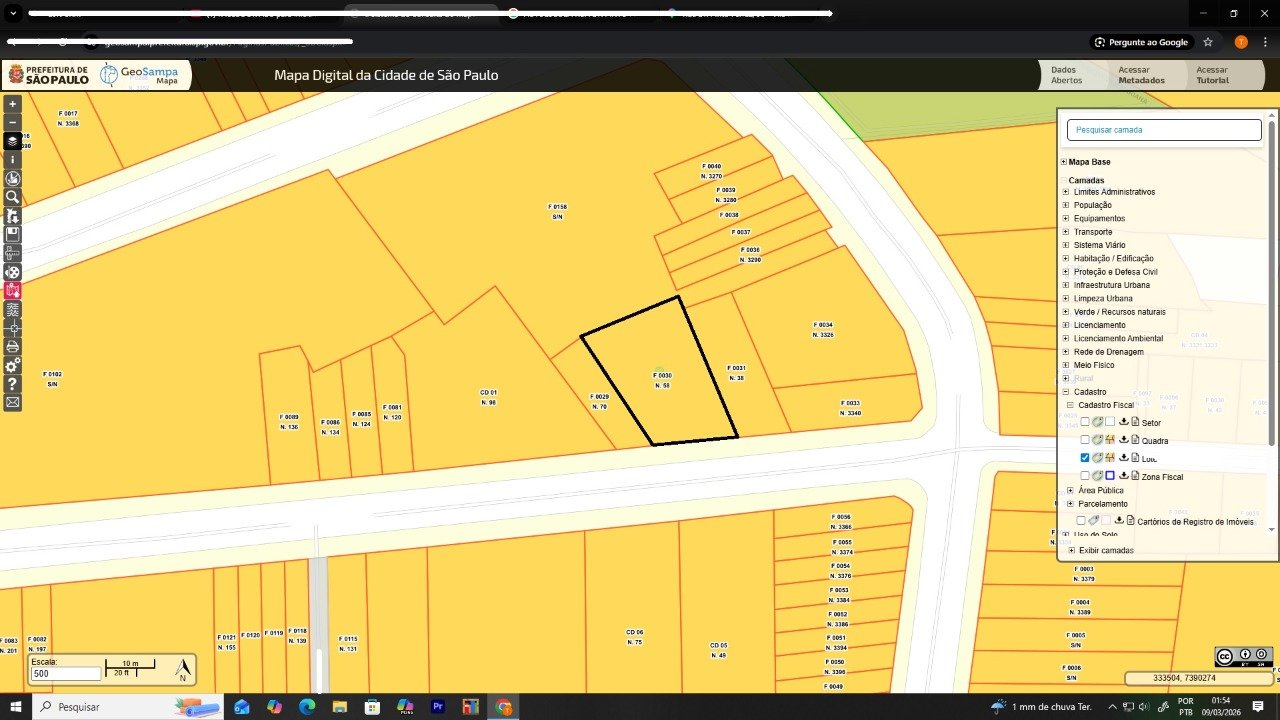Click the Acessar Metadados link
The height and width of the screenshot is (720, 1280).
coord(1141,75)
